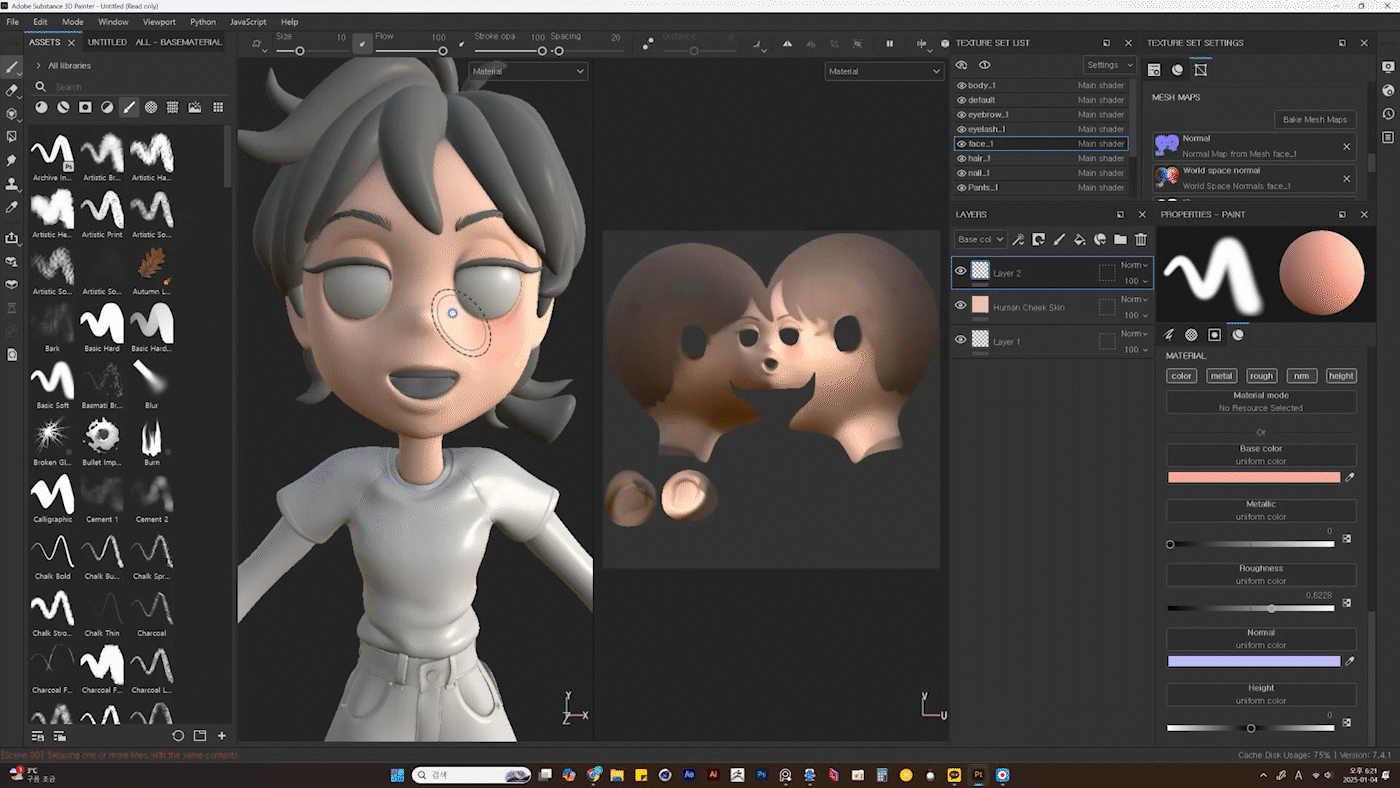
Task: Open the Log icon on right dock
Action: [x=1388, y=136]
